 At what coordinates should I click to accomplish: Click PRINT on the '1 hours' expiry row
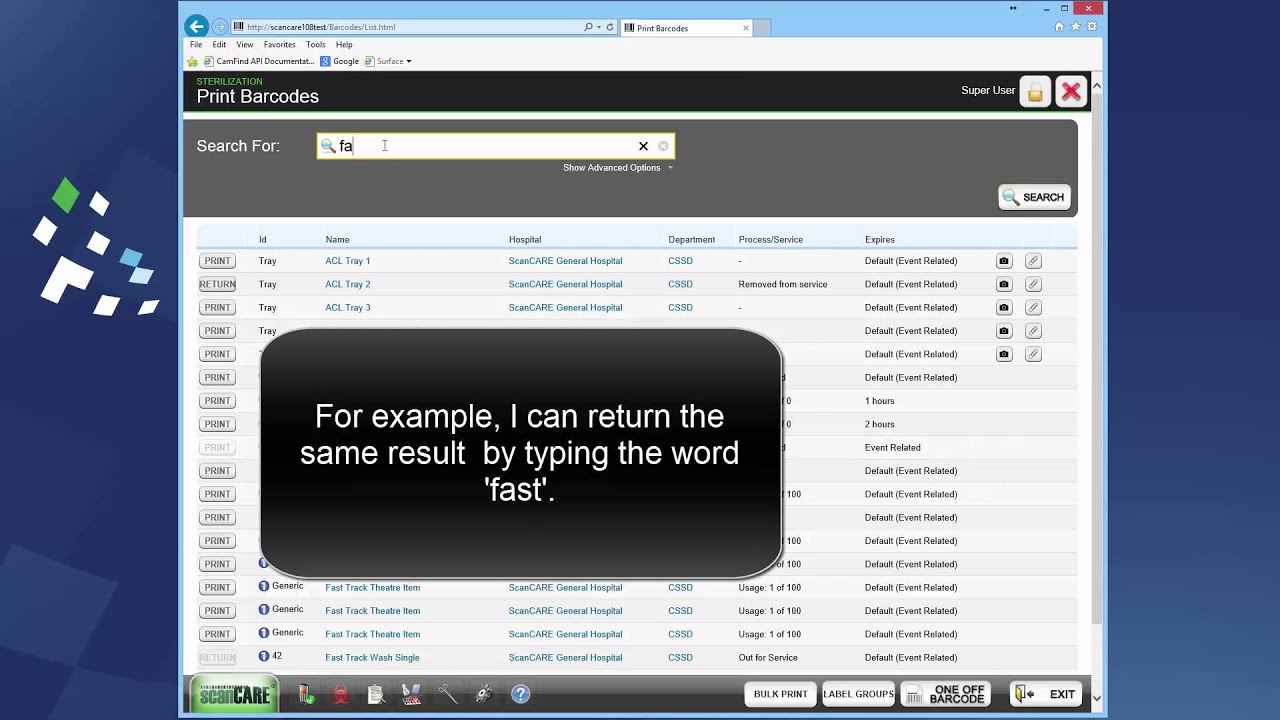[217, 401]
